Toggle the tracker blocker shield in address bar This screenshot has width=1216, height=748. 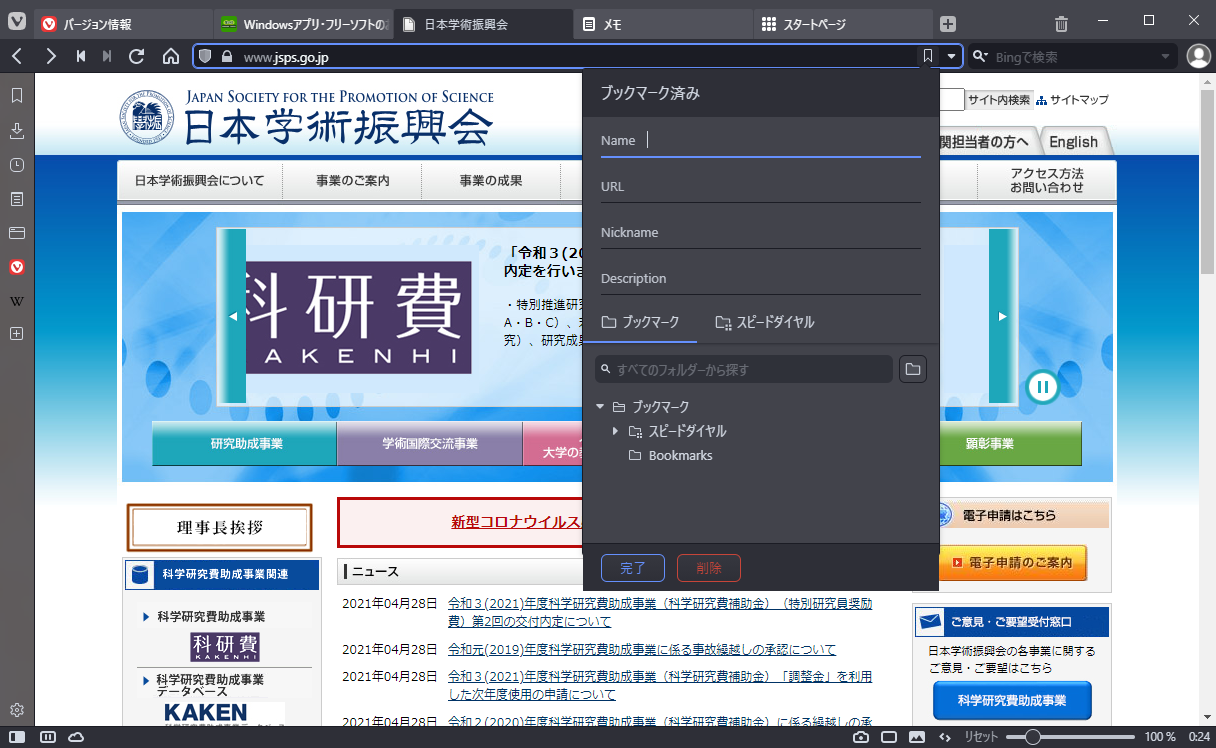(x=205, y=57)
